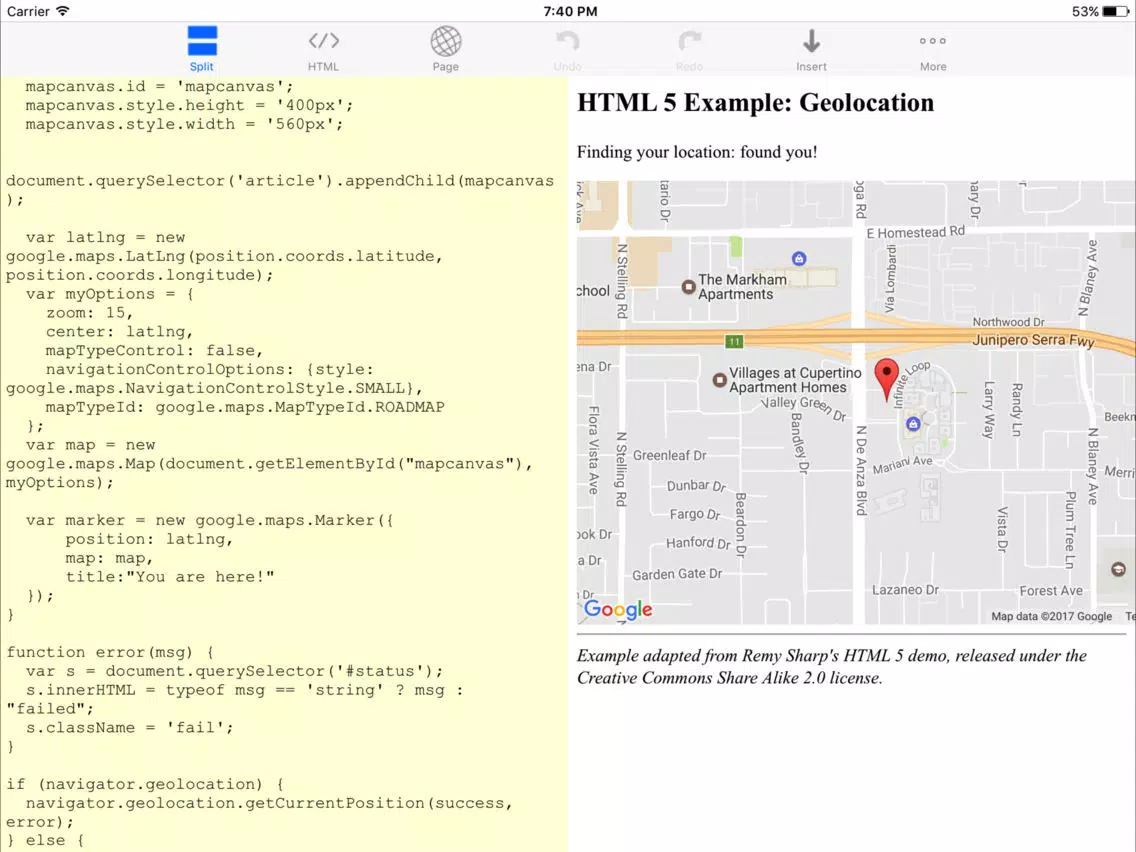
Task: Click The Markham Apartments map marker
Action: pyautogui.click(x=688, y=287)
